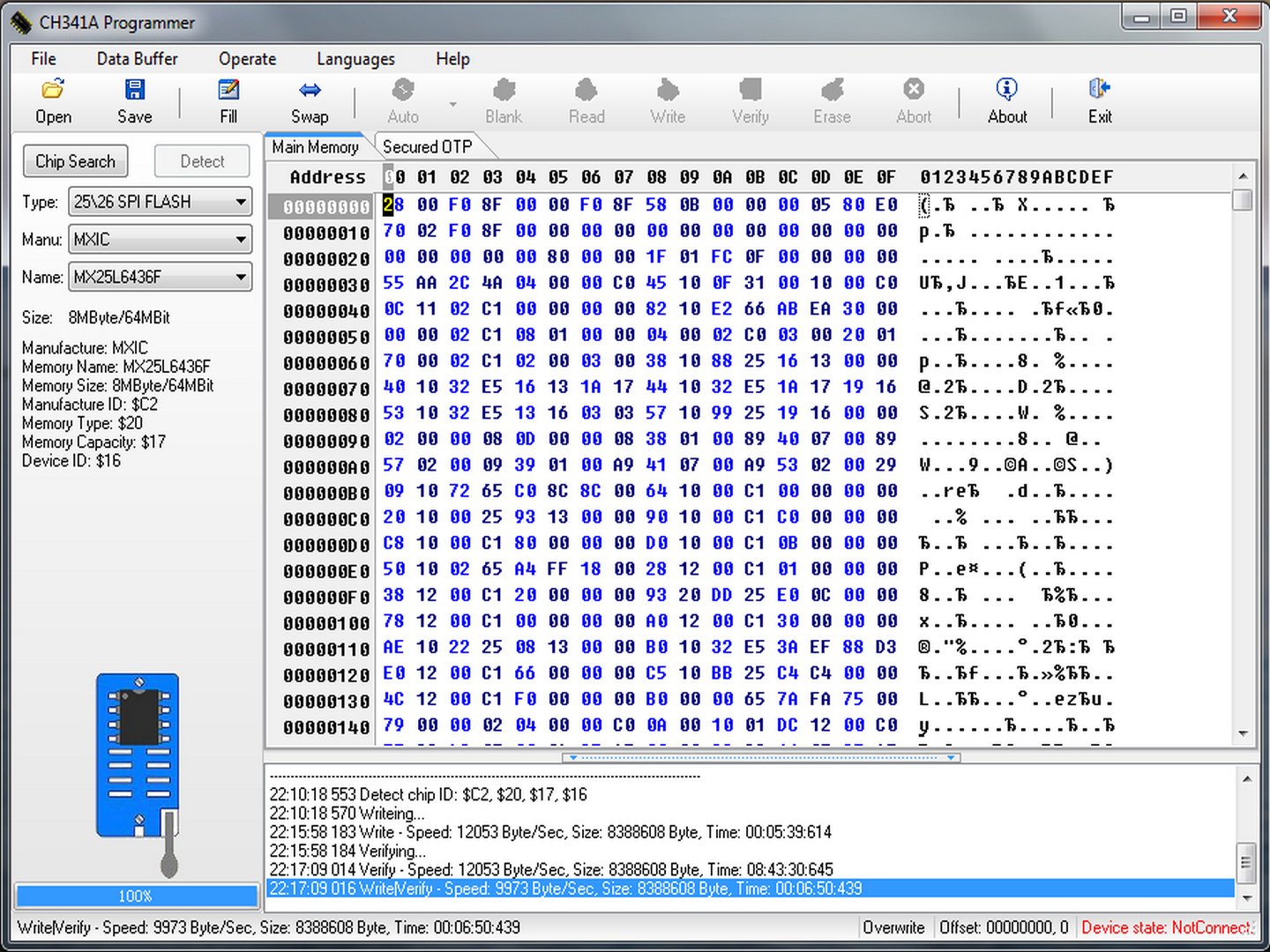Open the dropdown arrow beside Auto

click(453, 104)
